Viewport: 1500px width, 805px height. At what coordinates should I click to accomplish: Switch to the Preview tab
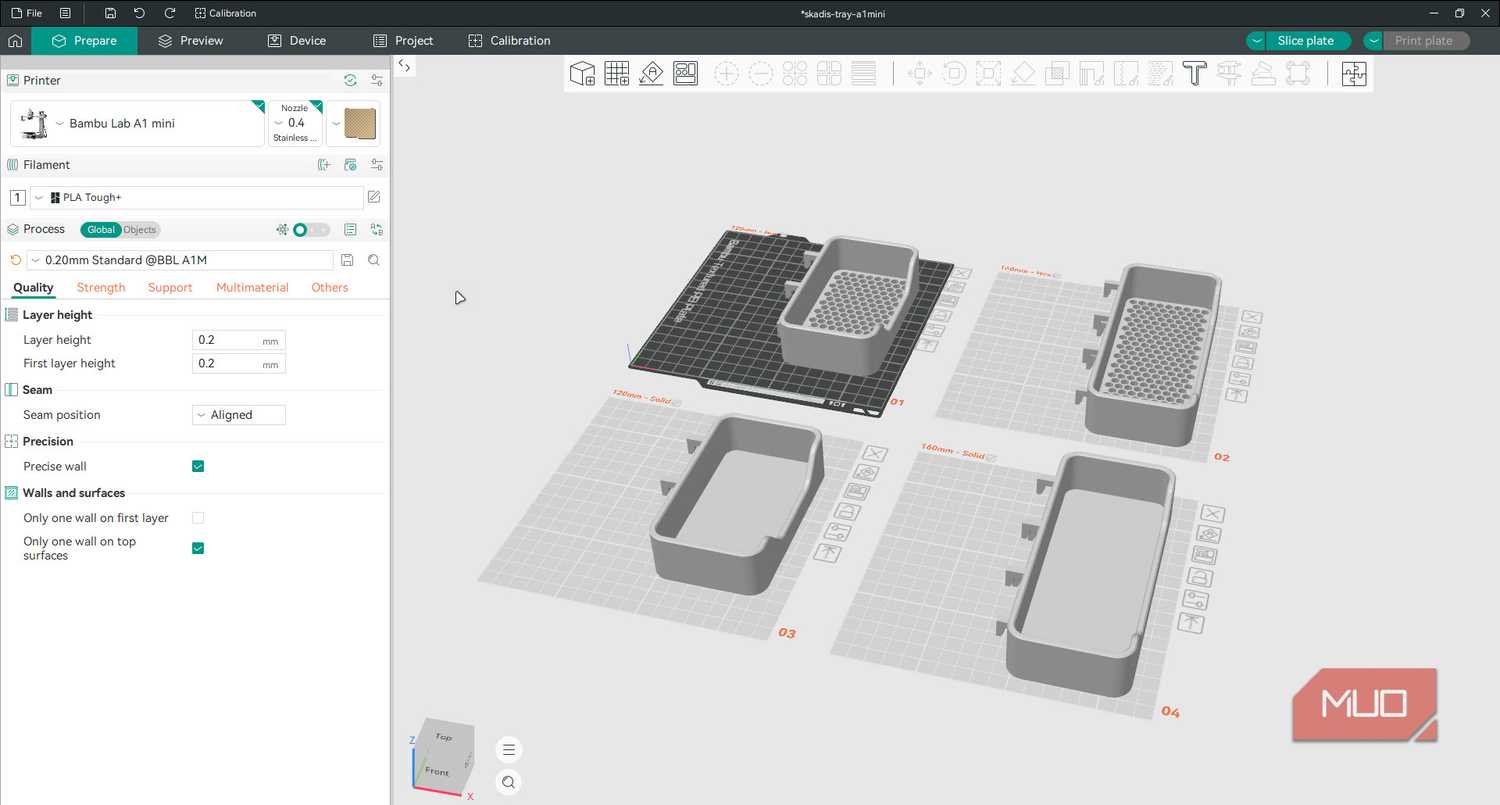click(190, 41)
